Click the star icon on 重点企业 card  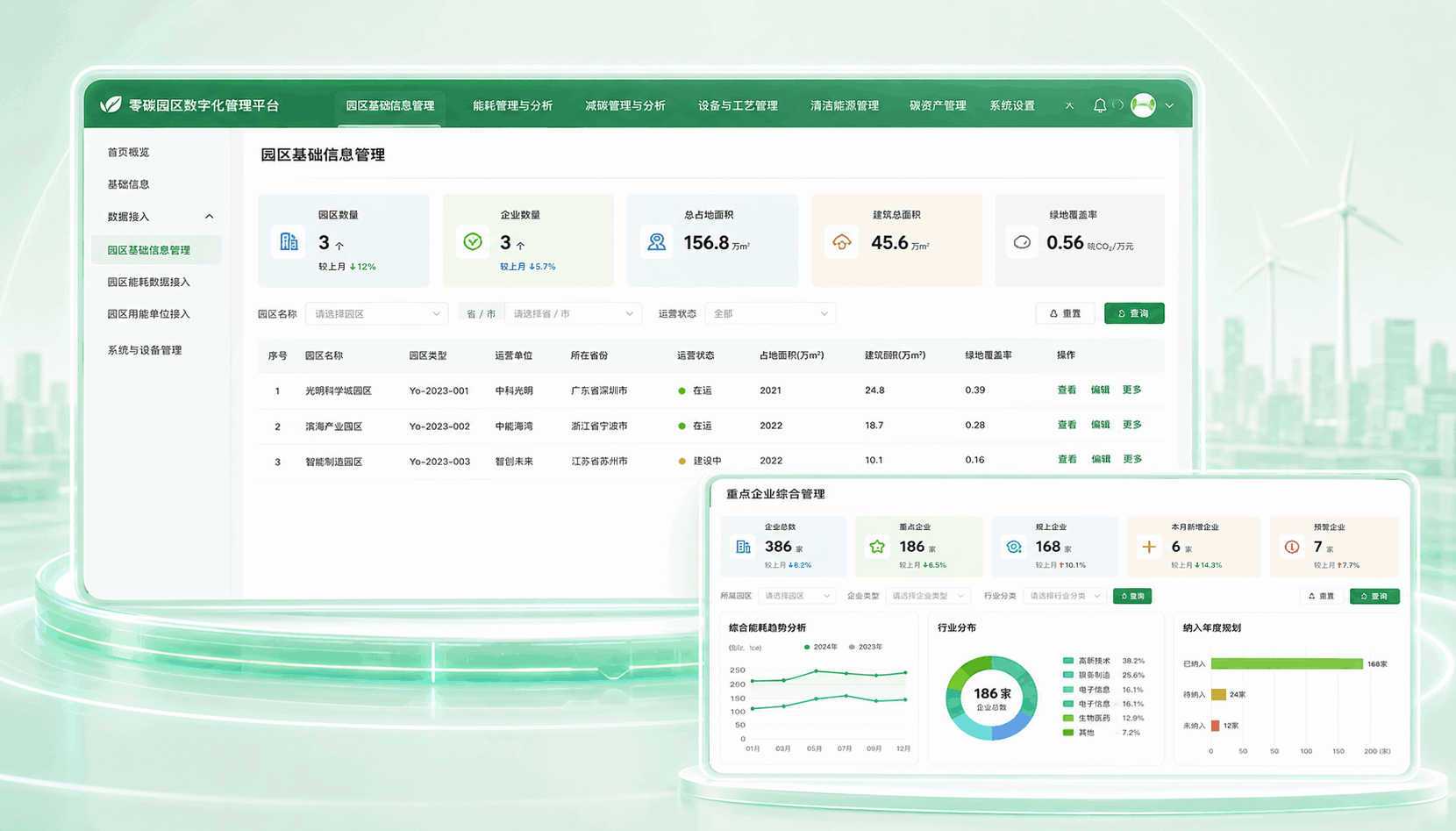(876, 547)
